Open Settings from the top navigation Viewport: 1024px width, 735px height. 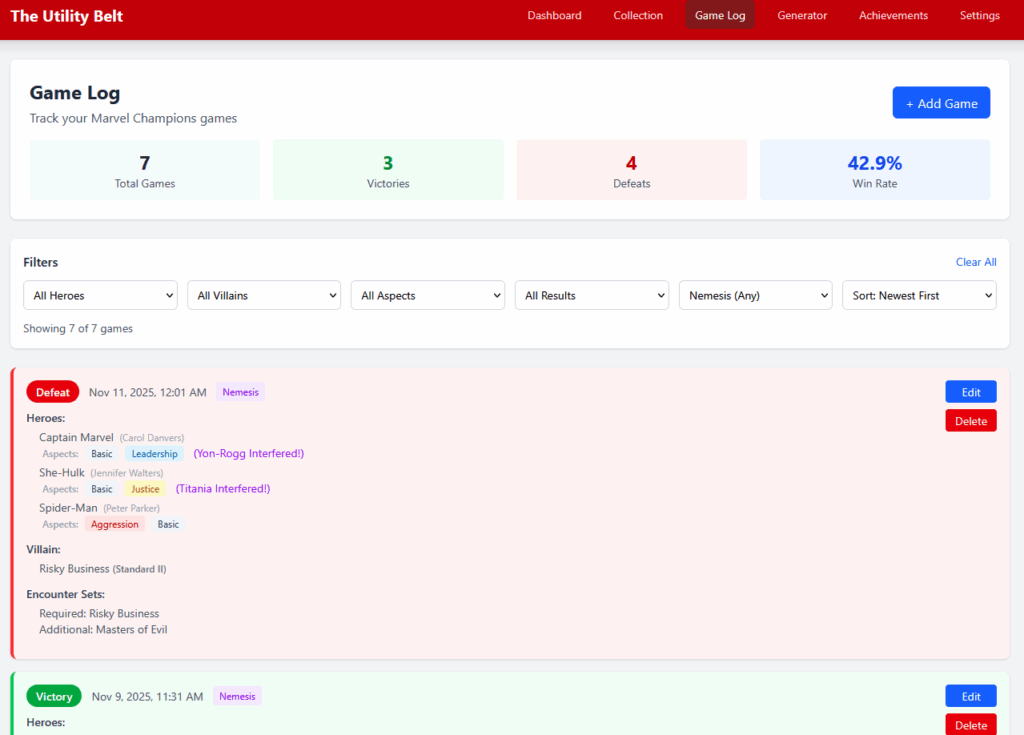[x=979, y=15]
